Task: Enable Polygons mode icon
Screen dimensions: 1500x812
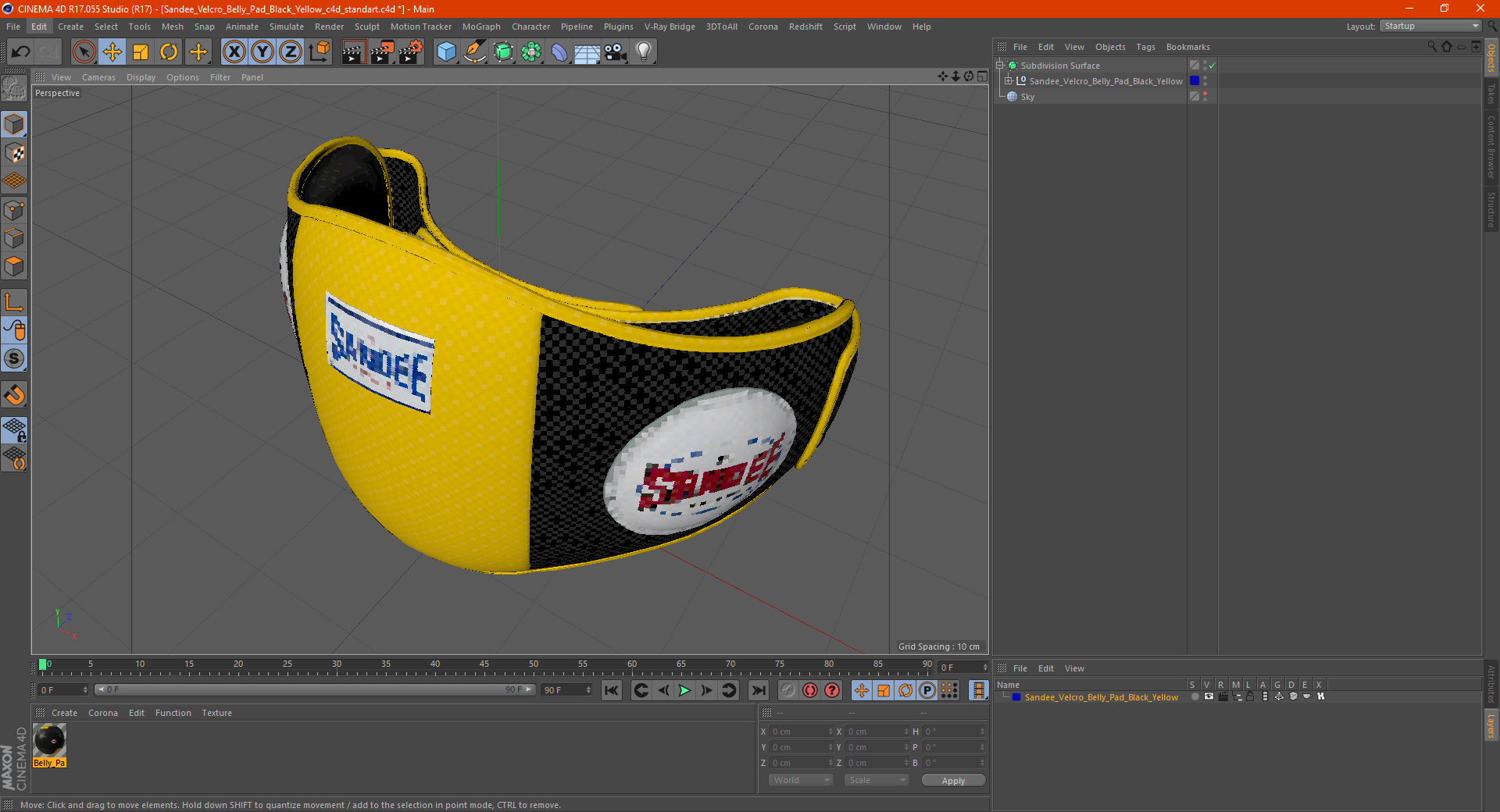Action: 14,266
